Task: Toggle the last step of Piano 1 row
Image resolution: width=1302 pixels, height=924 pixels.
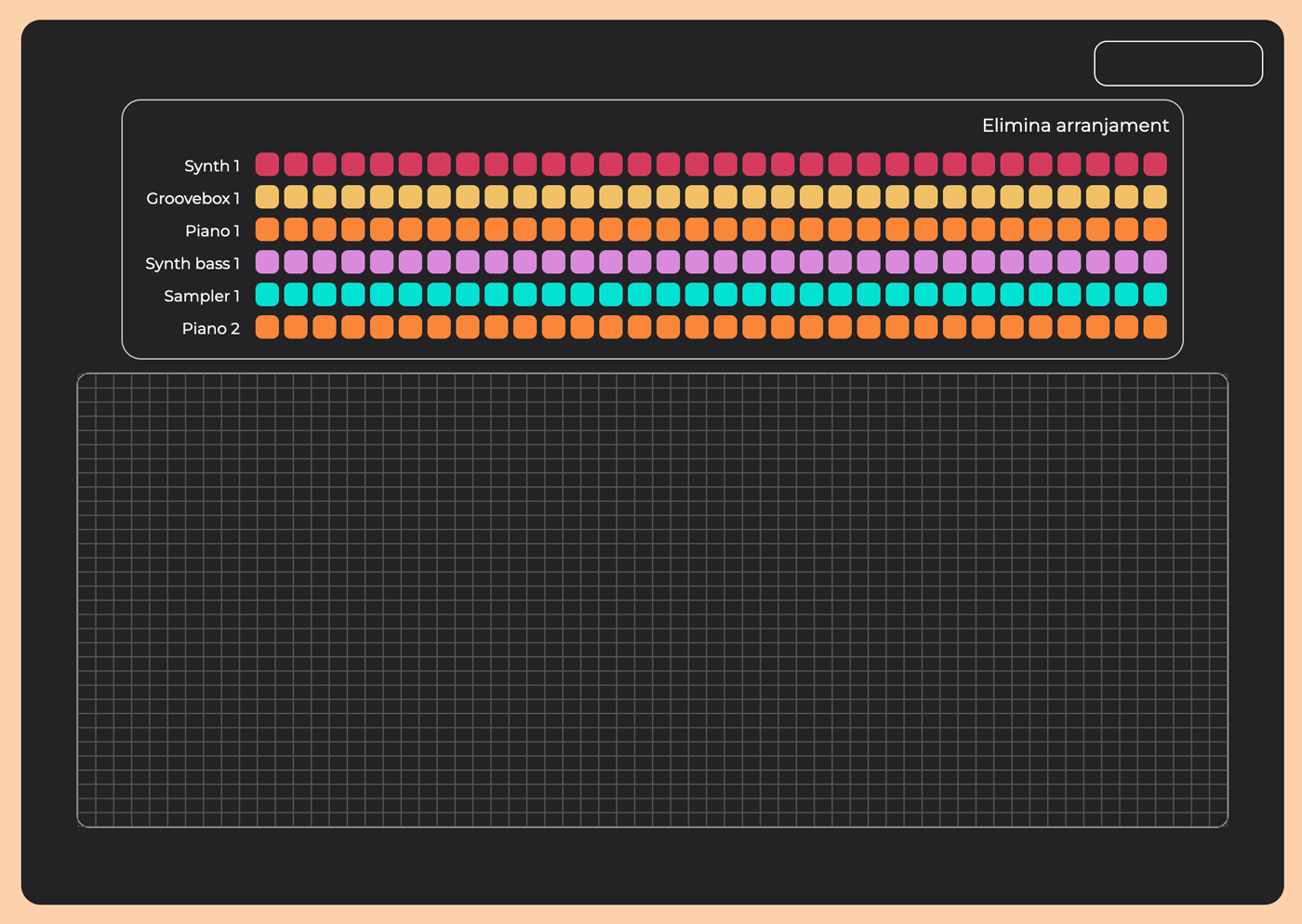Action: [1155, 230]
